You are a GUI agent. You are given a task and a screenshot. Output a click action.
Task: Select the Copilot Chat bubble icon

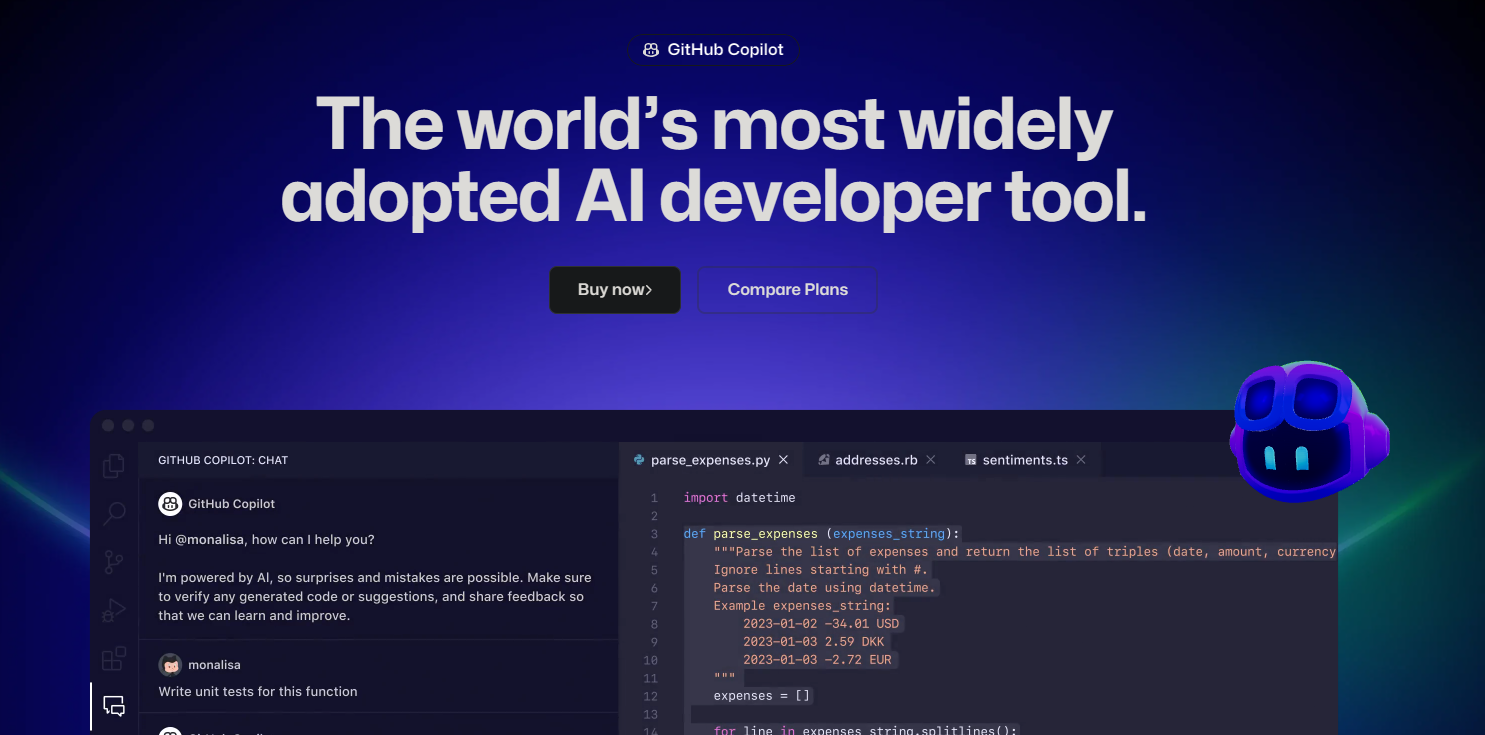[114, 706]
